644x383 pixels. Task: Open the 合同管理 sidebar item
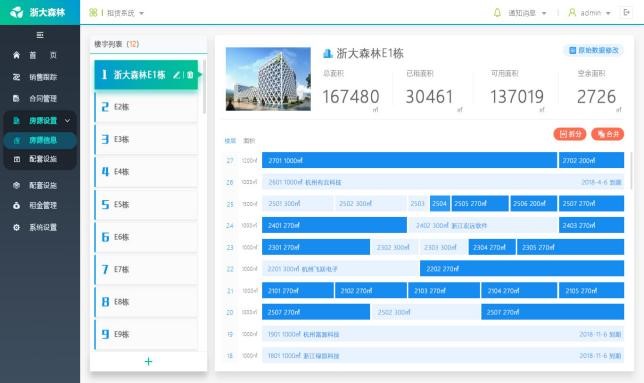tap(40, 99)
